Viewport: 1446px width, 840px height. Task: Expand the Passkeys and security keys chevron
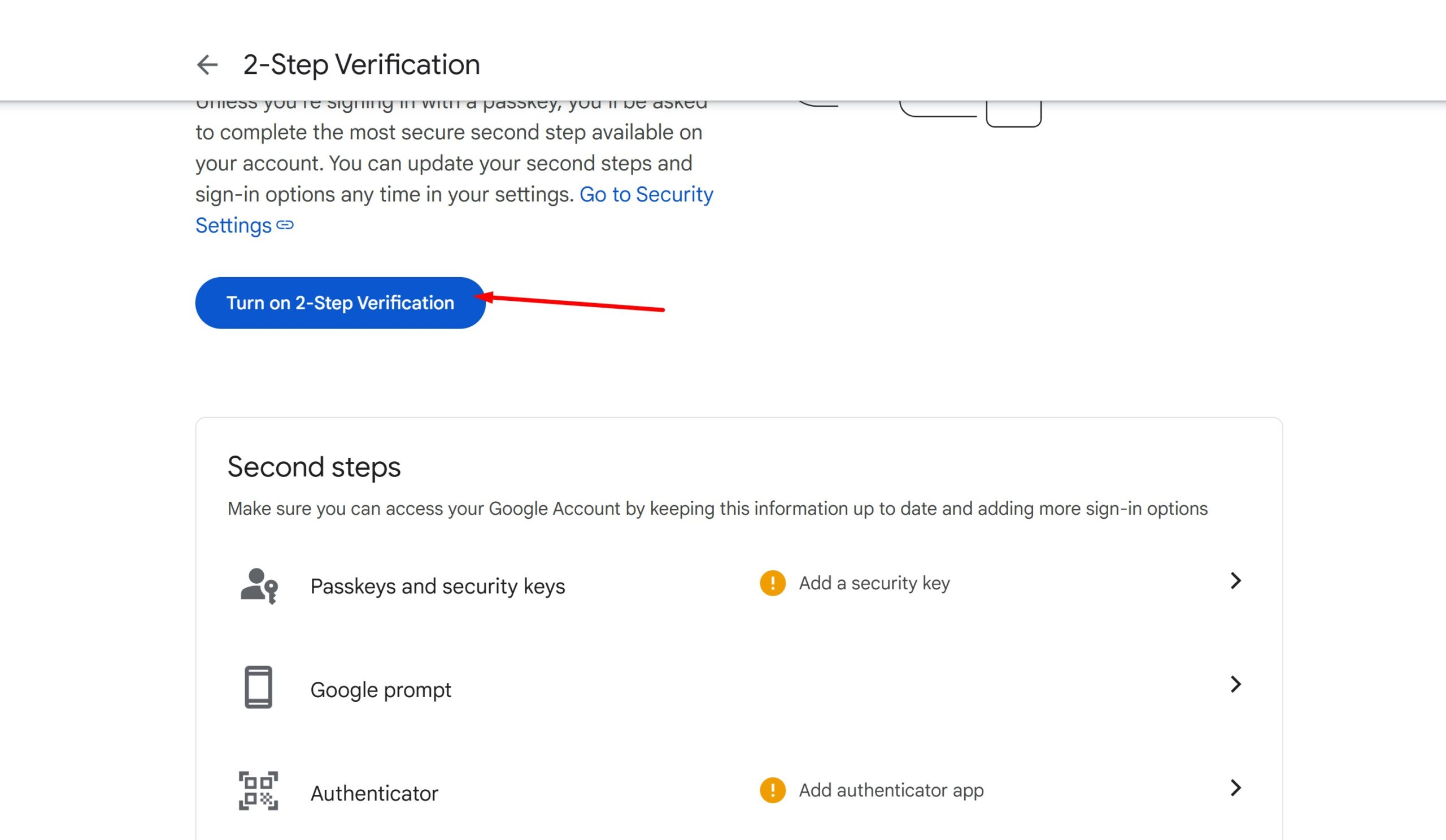(1235, 581)
